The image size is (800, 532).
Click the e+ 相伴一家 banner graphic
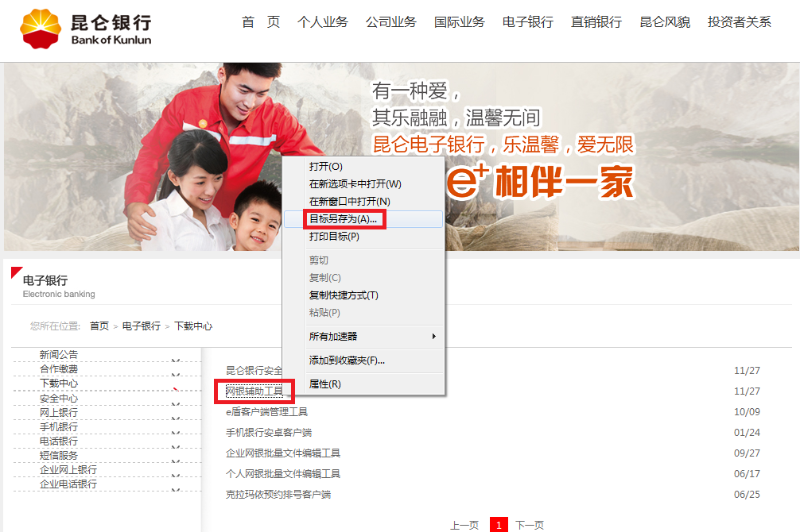(x=540, y=181)
